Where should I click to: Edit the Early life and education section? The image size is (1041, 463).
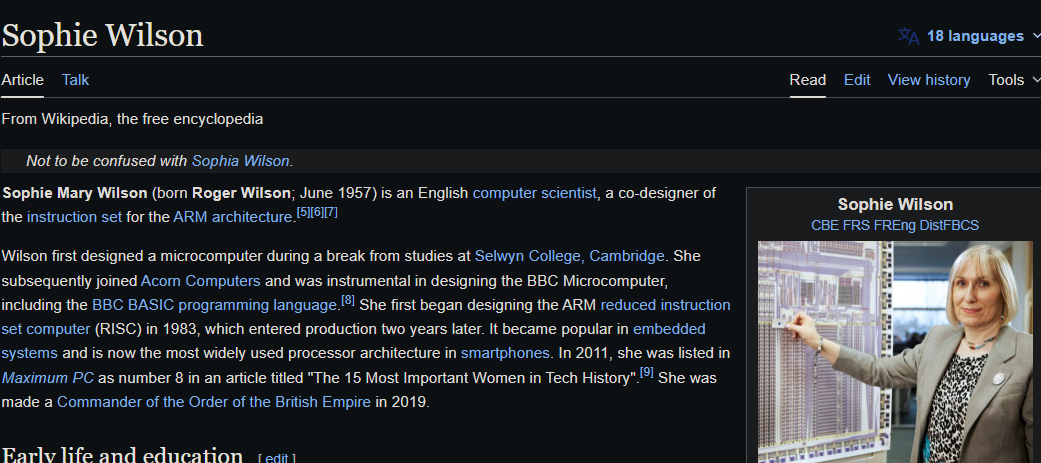point(277,458)
